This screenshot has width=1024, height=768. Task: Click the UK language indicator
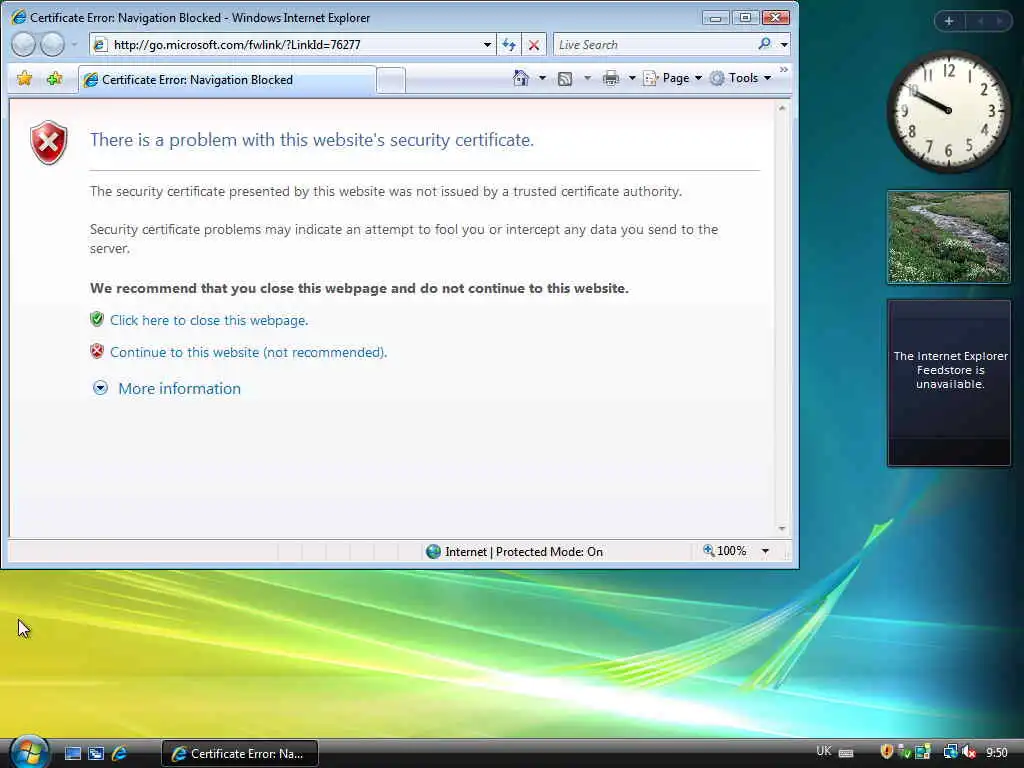824,751
